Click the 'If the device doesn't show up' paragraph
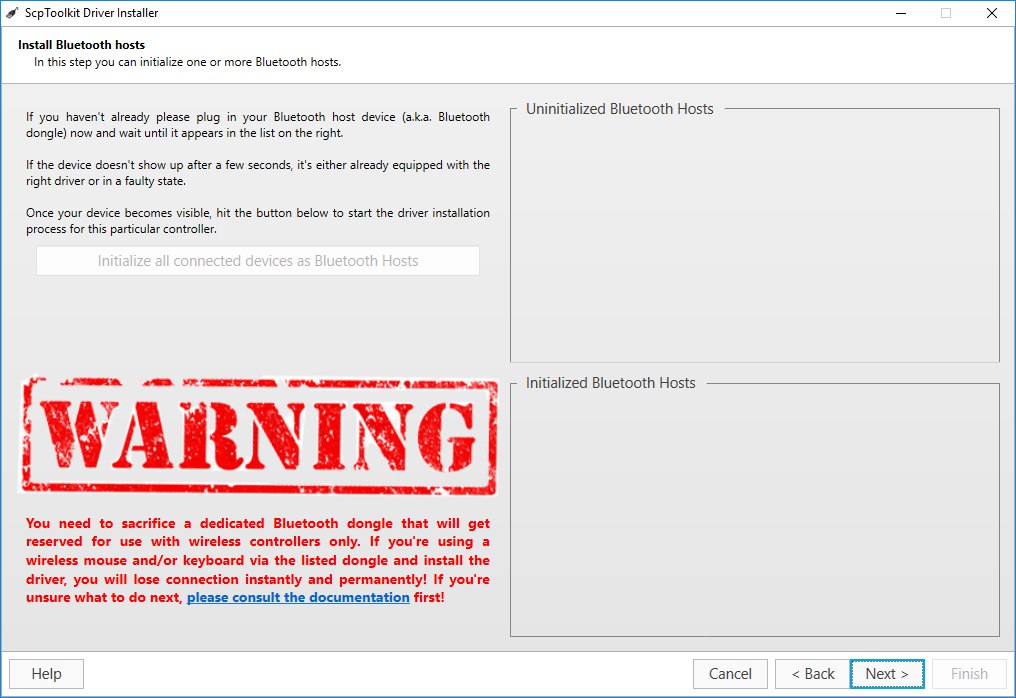The width and height of the screenshot is (1016, 698). point(258,173)
